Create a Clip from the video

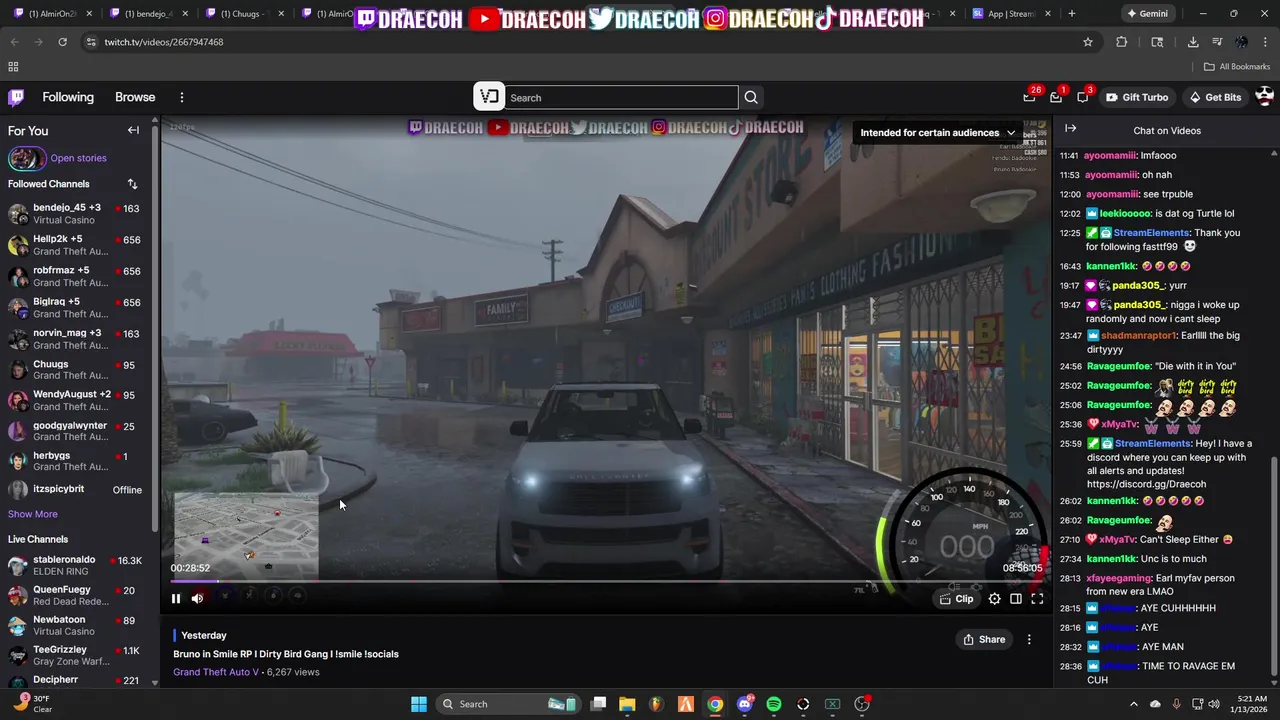pos(956,598)
